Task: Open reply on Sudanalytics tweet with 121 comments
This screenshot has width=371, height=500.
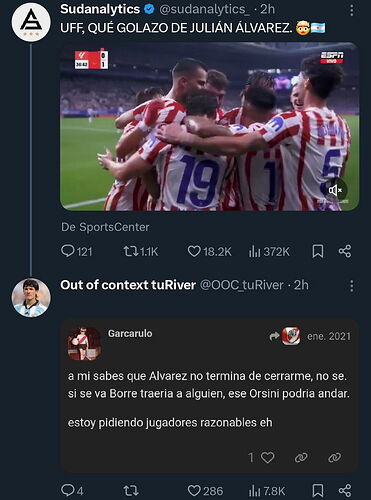Action: (76, 251)
